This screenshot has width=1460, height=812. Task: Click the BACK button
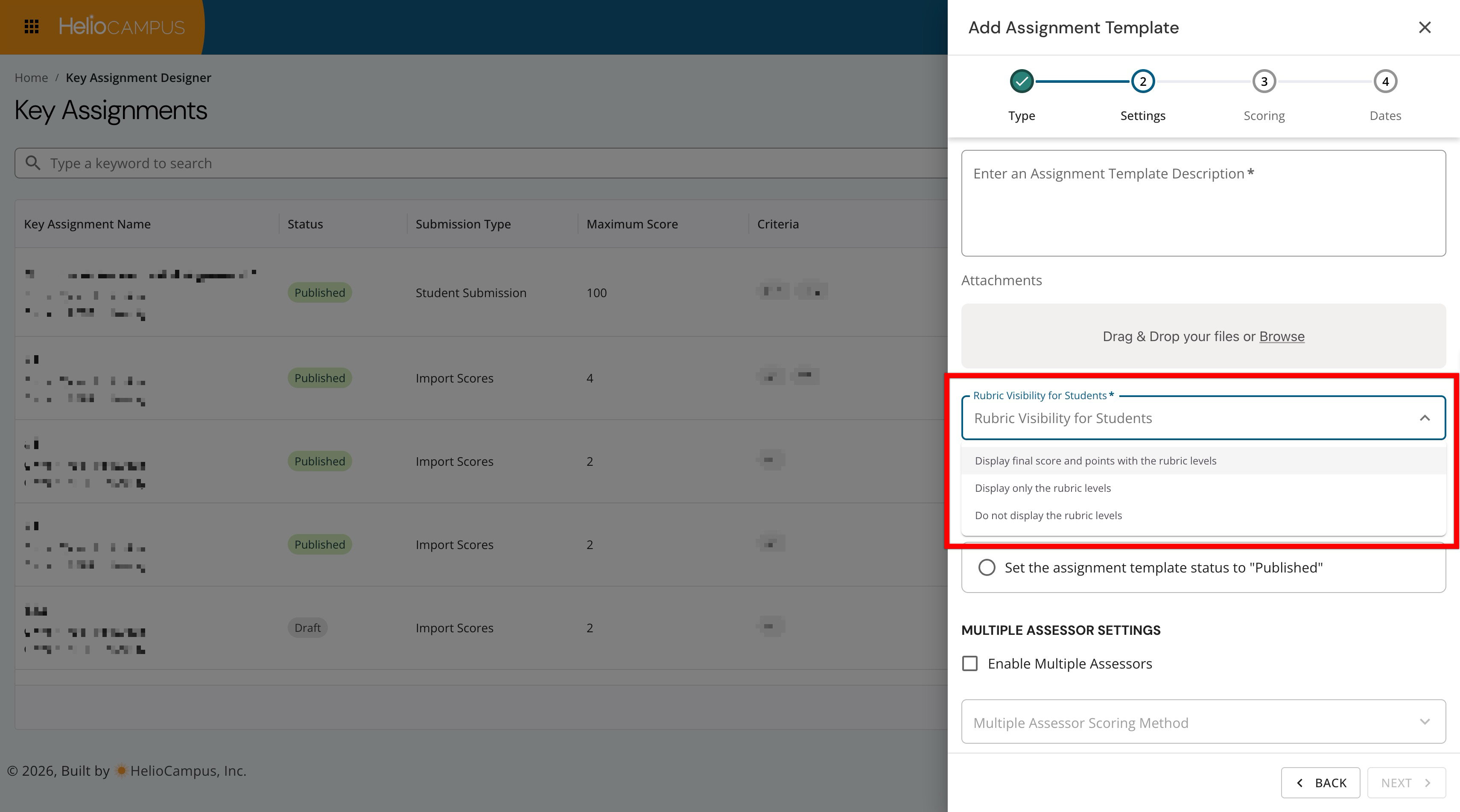(1320, 783)
